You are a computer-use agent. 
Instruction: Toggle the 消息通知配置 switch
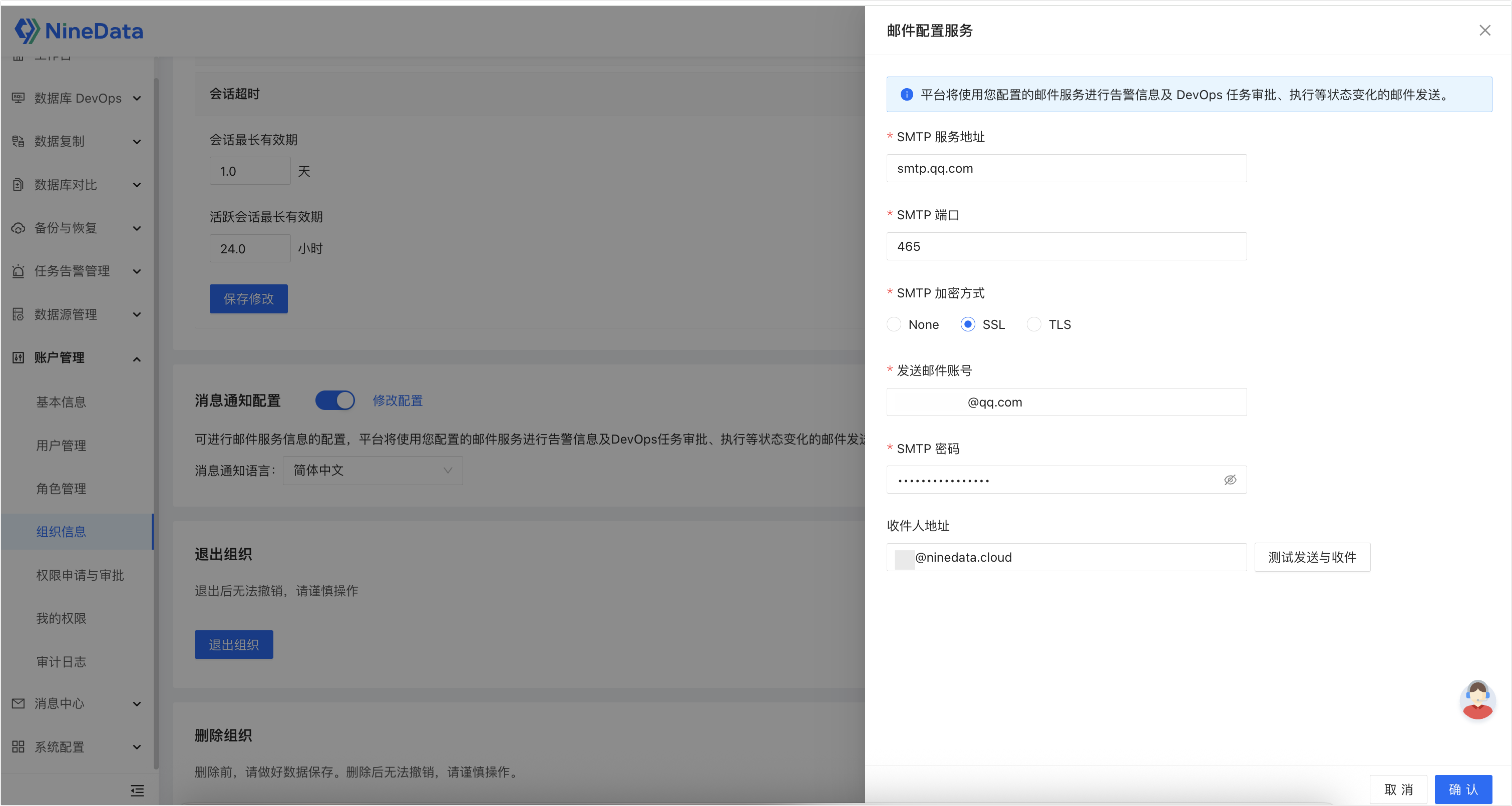(335, 400)
